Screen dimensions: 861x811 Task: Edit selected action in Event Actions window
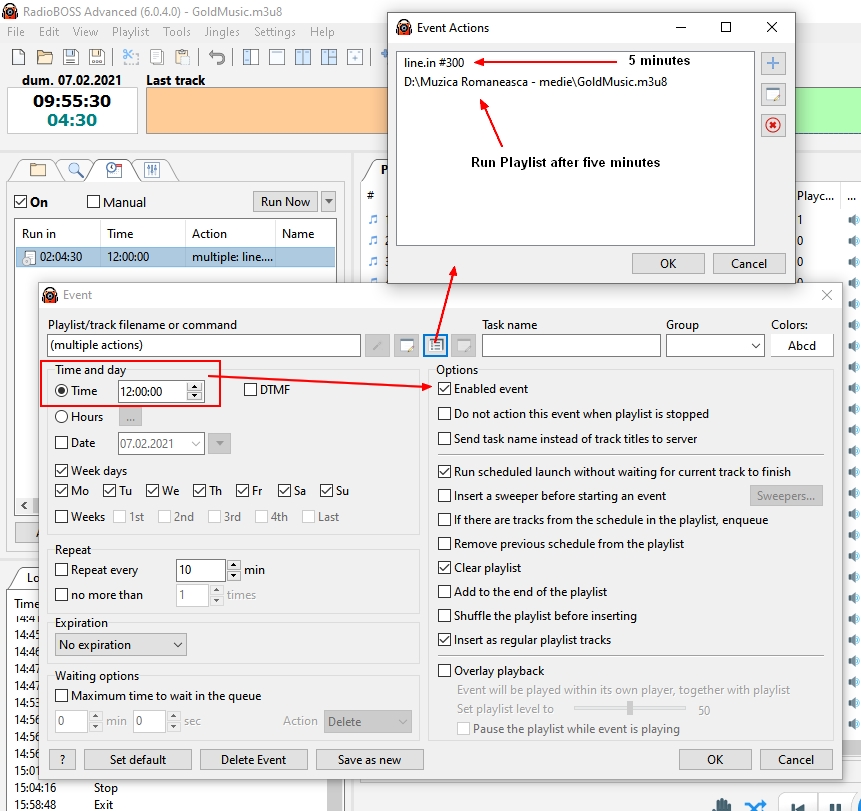pyautogui.click(x=773, y=94)
